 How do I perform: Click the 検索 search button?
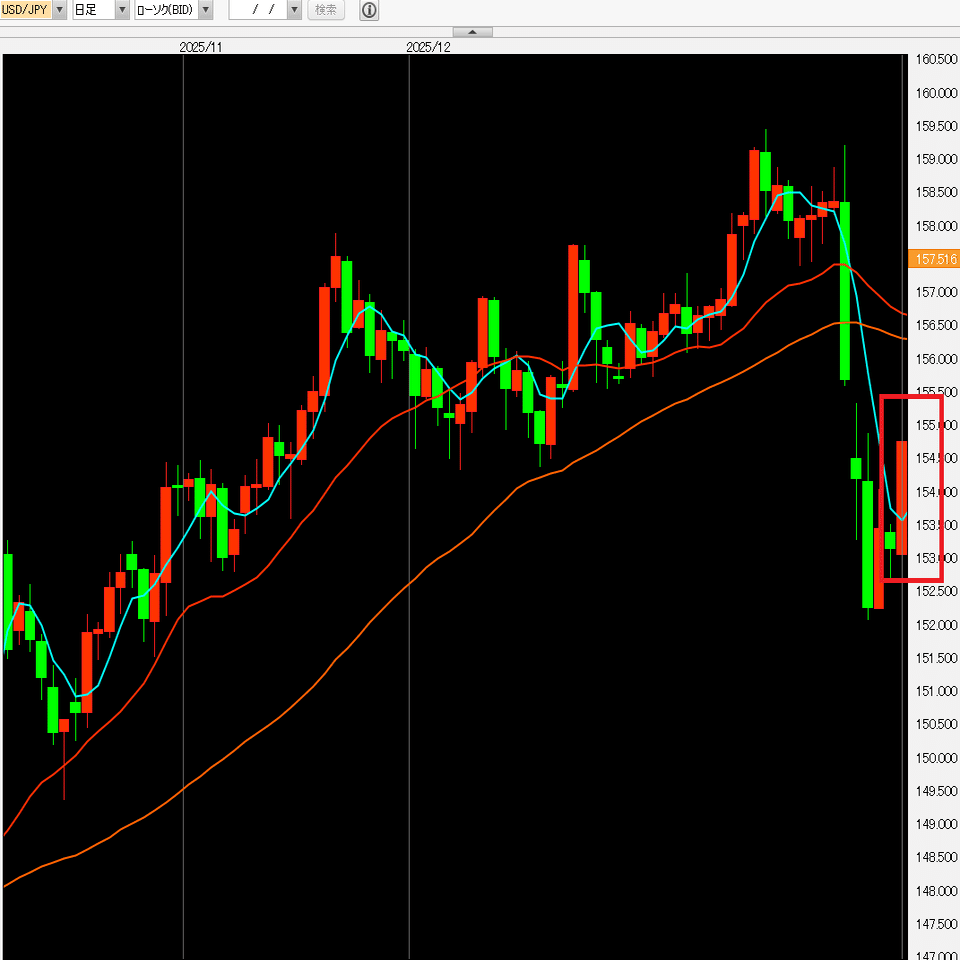pyautogui.click(x=326, y=10)
